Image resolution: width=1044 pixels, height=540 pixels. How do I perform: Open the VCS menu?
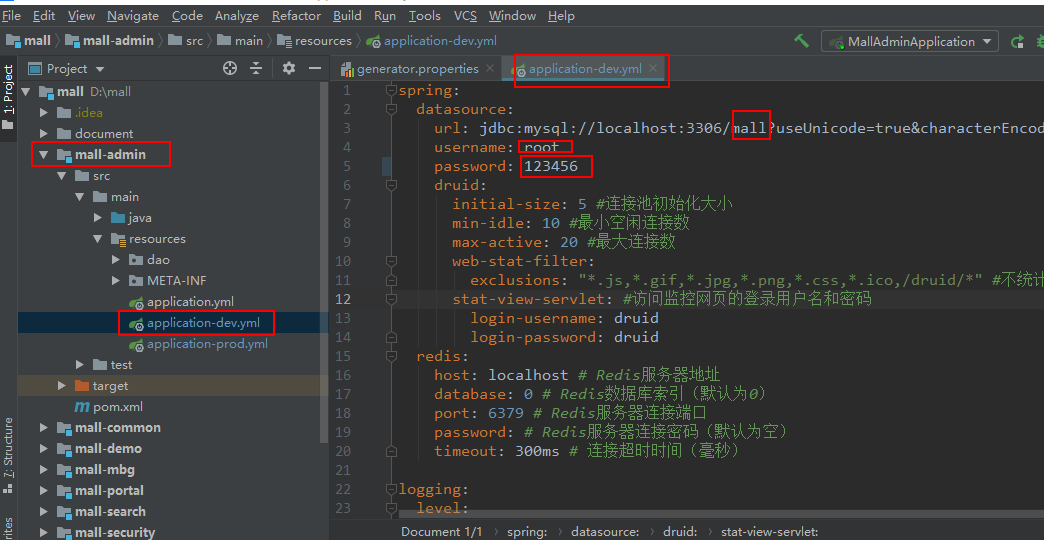point(465,15)
